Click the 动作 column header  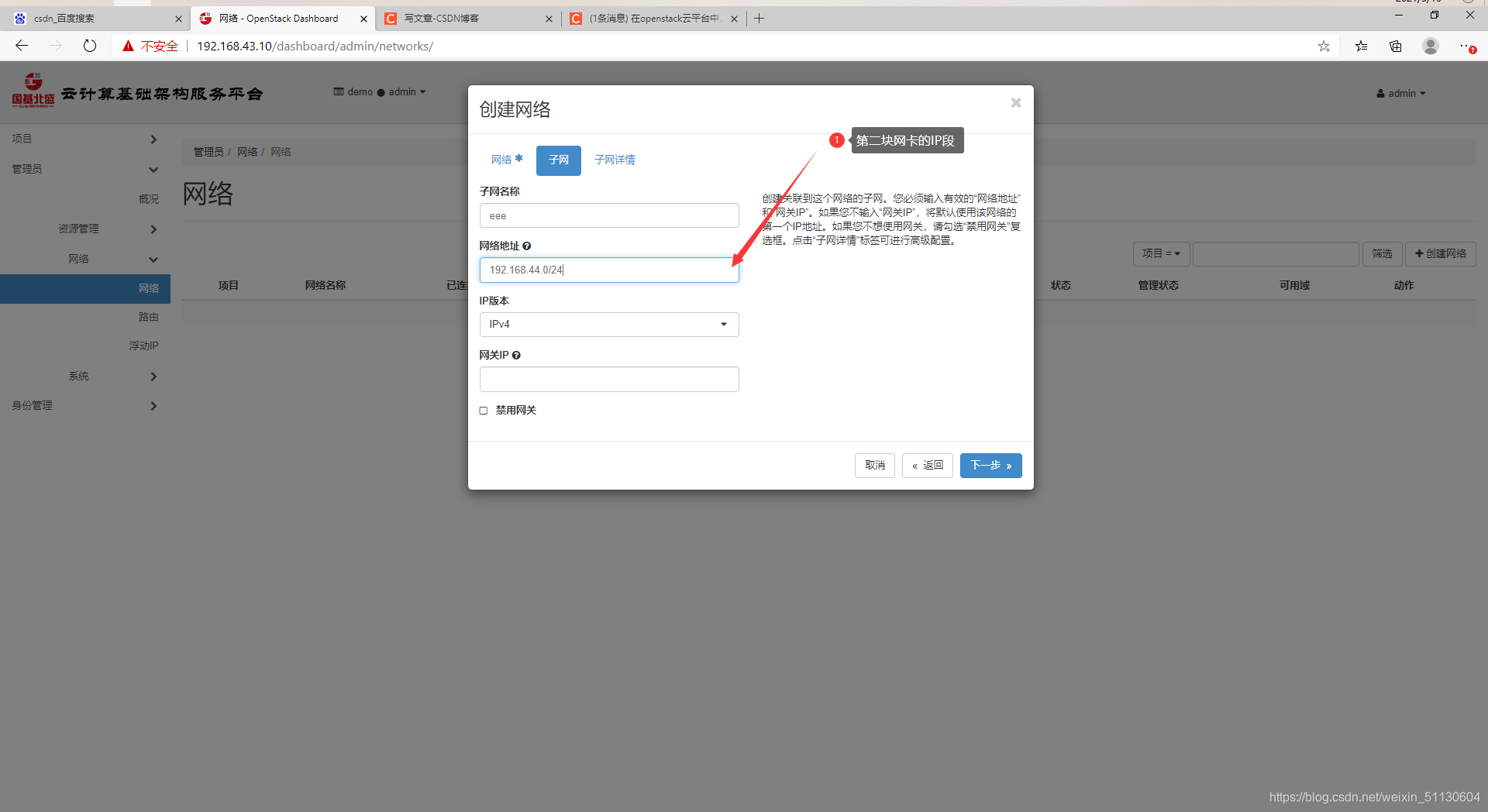pos(1404,285)
